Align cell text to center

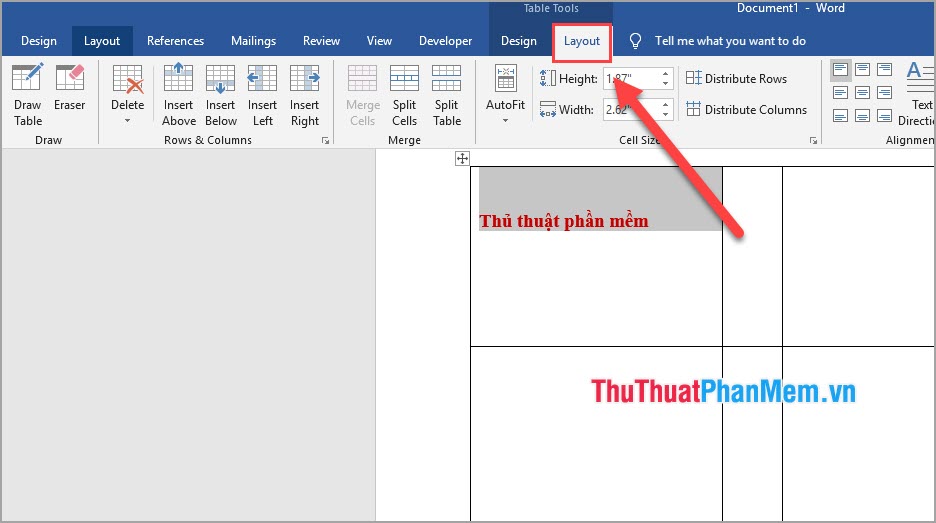pyautogui.click(x=863, y=93)
